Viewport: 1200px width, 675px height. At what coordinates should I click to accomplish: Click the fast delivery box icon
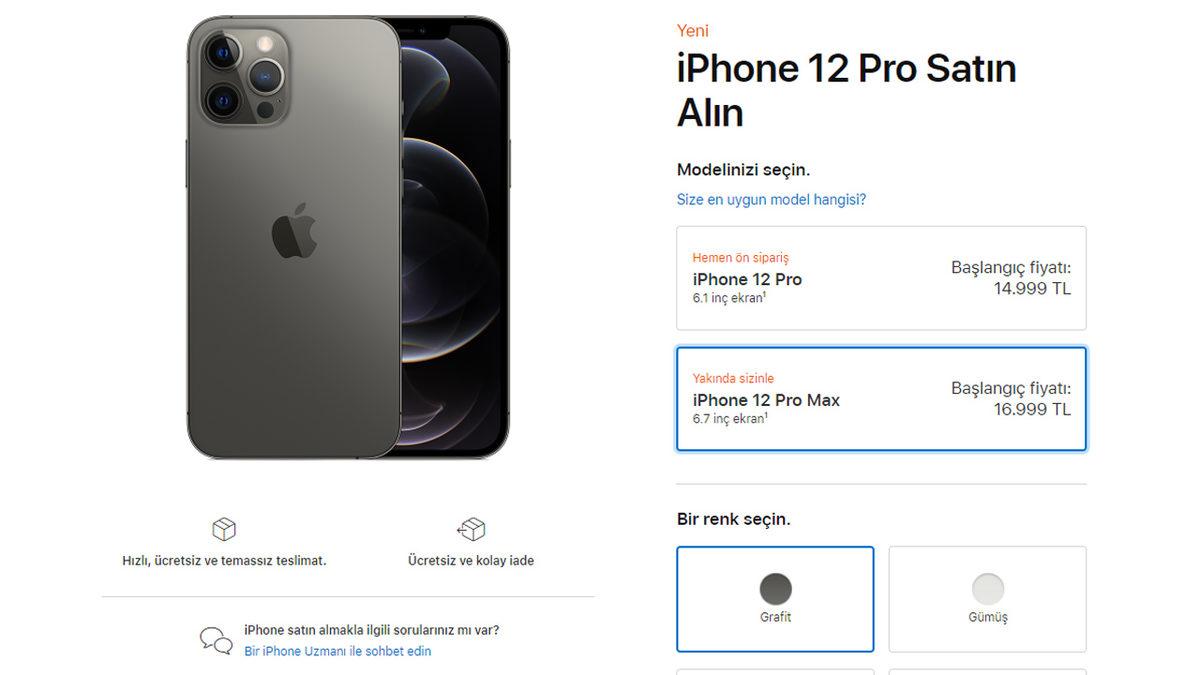point(224,530)
